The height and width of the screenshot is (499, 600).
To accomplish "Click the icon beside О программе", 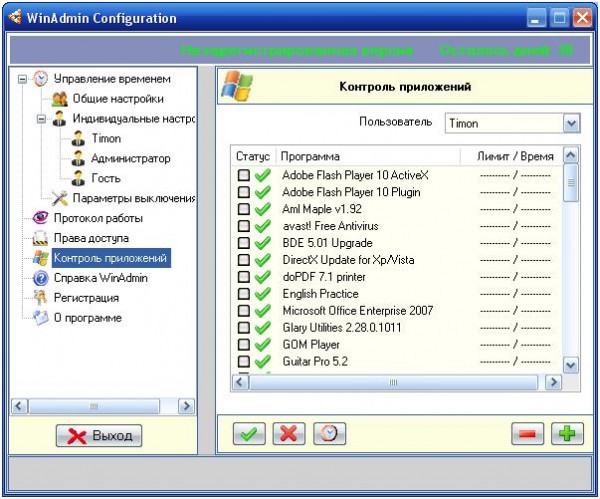I will [x=41, y=318].
